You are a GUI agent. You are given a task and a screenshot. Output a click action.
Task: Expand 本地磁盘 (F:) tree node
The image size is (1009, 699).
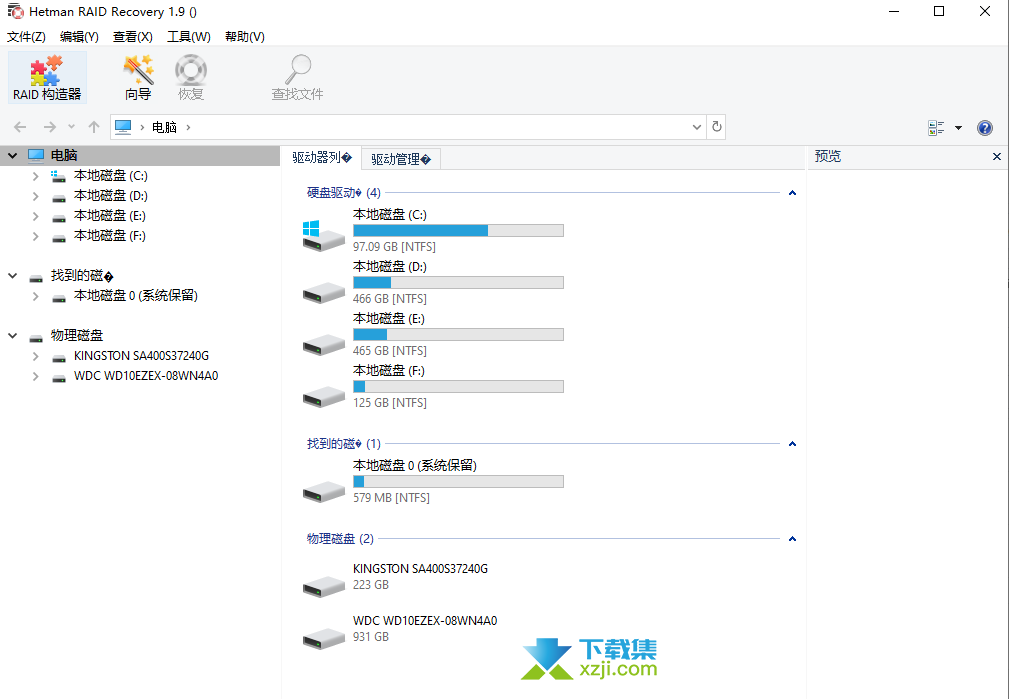tap(36, 236)
